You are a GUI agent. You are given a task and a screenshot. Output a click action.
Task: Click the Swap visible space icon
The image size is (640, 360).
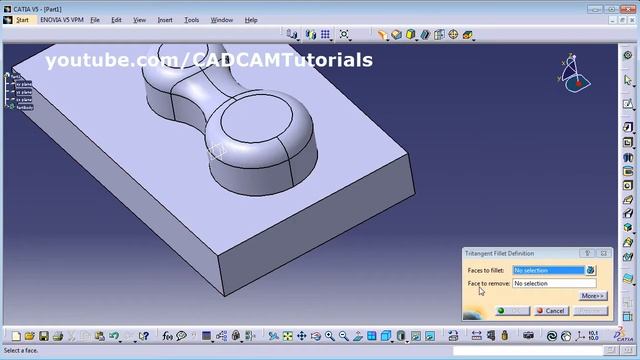click(x=430, y=336)
